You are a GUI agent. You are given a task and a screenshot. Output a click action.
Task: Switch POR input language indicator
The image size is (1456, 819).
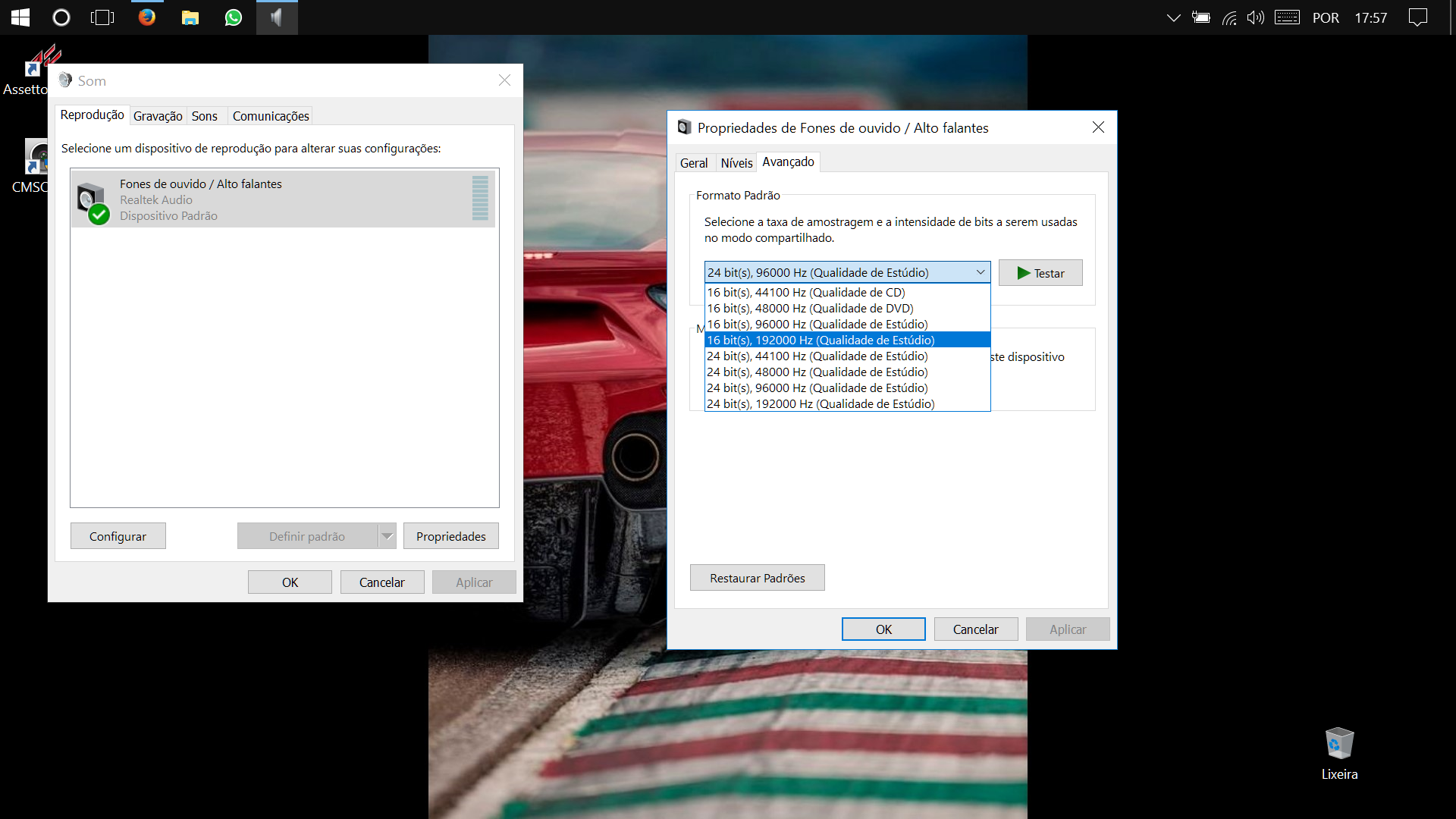pyautogui.click(x=1326, y=17)
